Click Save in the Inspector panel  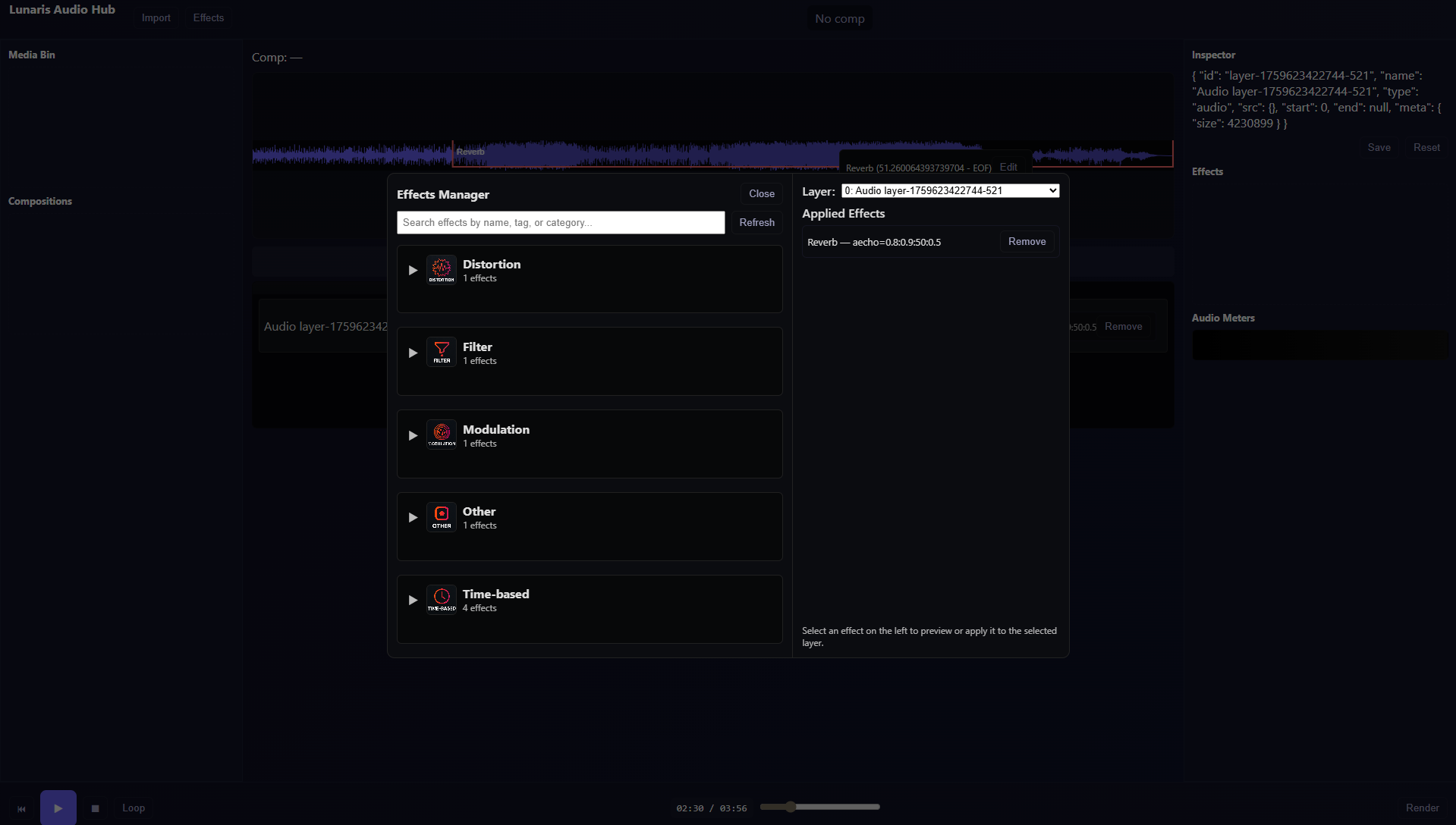1379,147
